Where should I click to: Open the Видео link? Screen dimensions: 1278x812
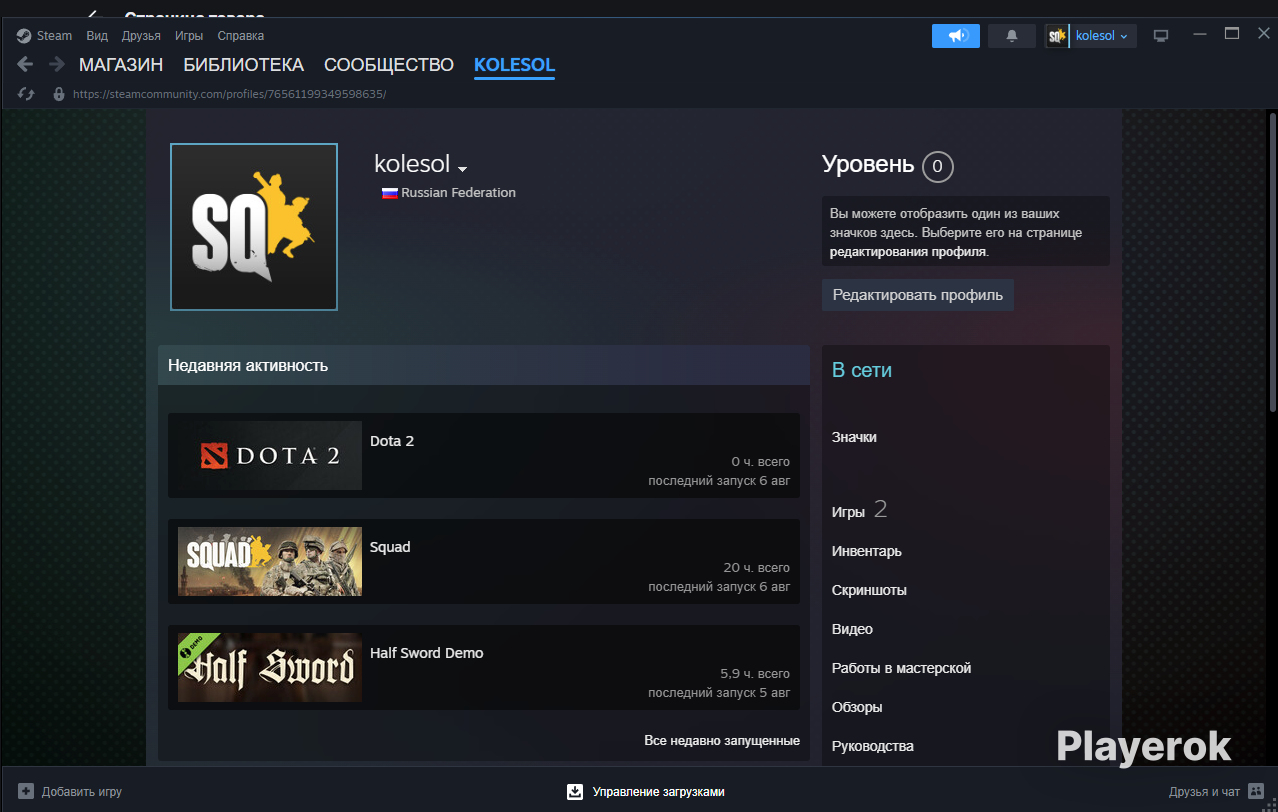point(852,629)
